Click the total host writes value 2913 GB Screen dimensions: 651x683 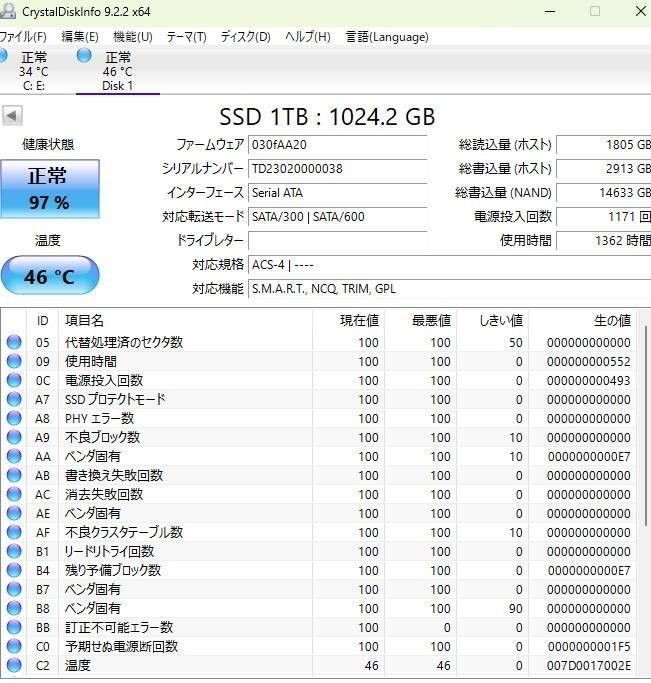click(x=604, y=169)
